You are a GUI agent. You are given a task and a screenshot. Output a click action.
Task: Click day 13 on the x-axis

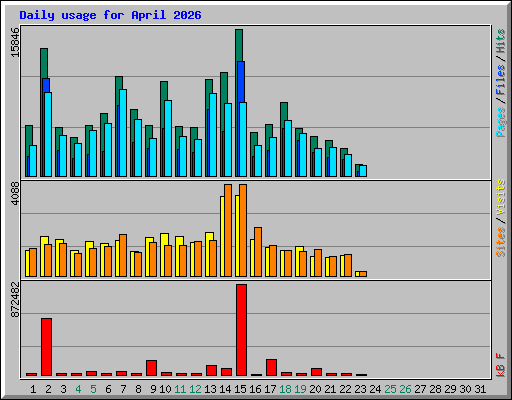[x=210, y=389]
